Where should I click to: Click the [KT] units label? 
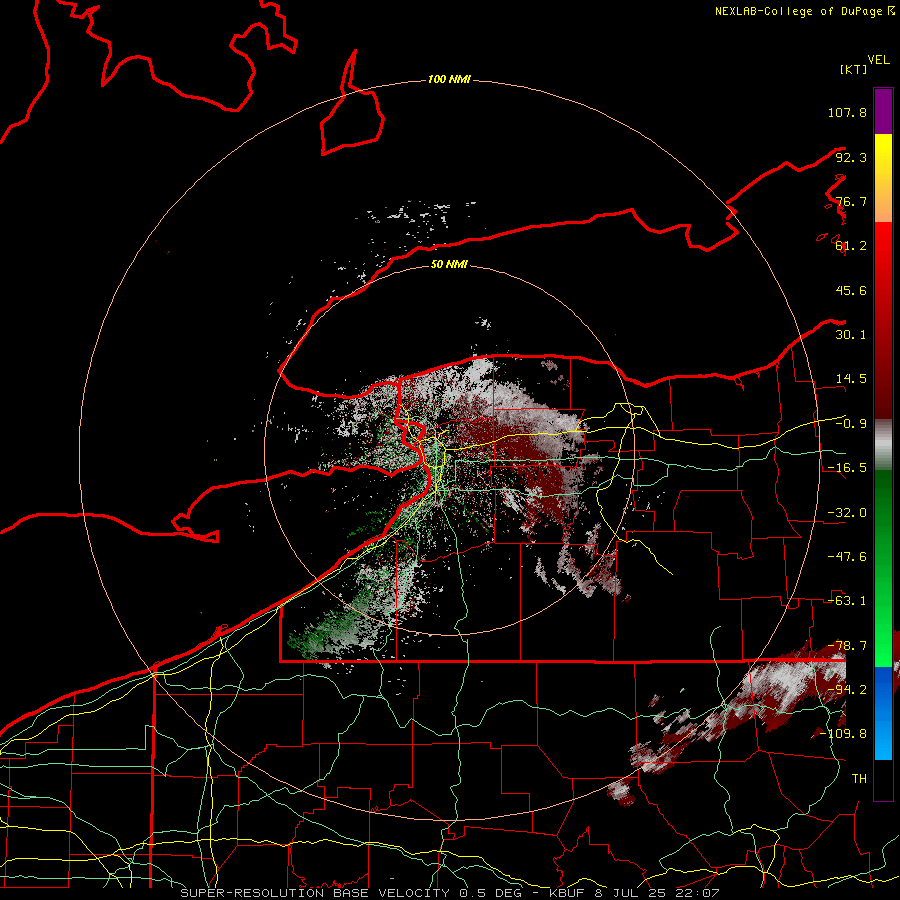(854, 69)
